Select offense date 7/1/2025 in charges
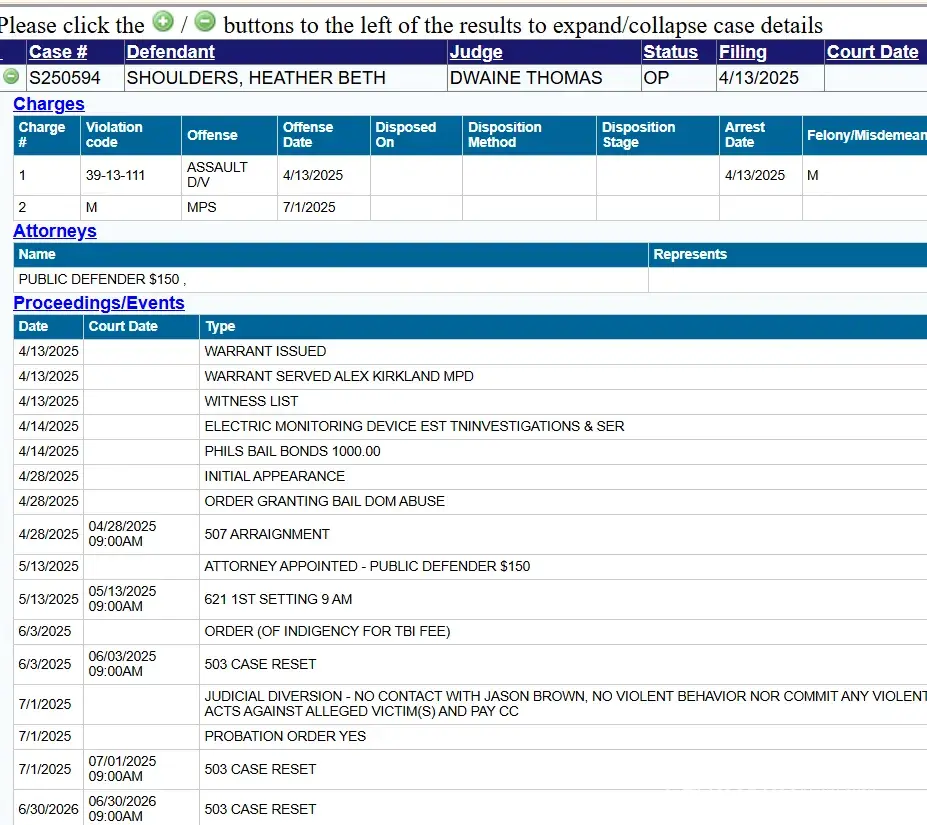 (309, 207)
